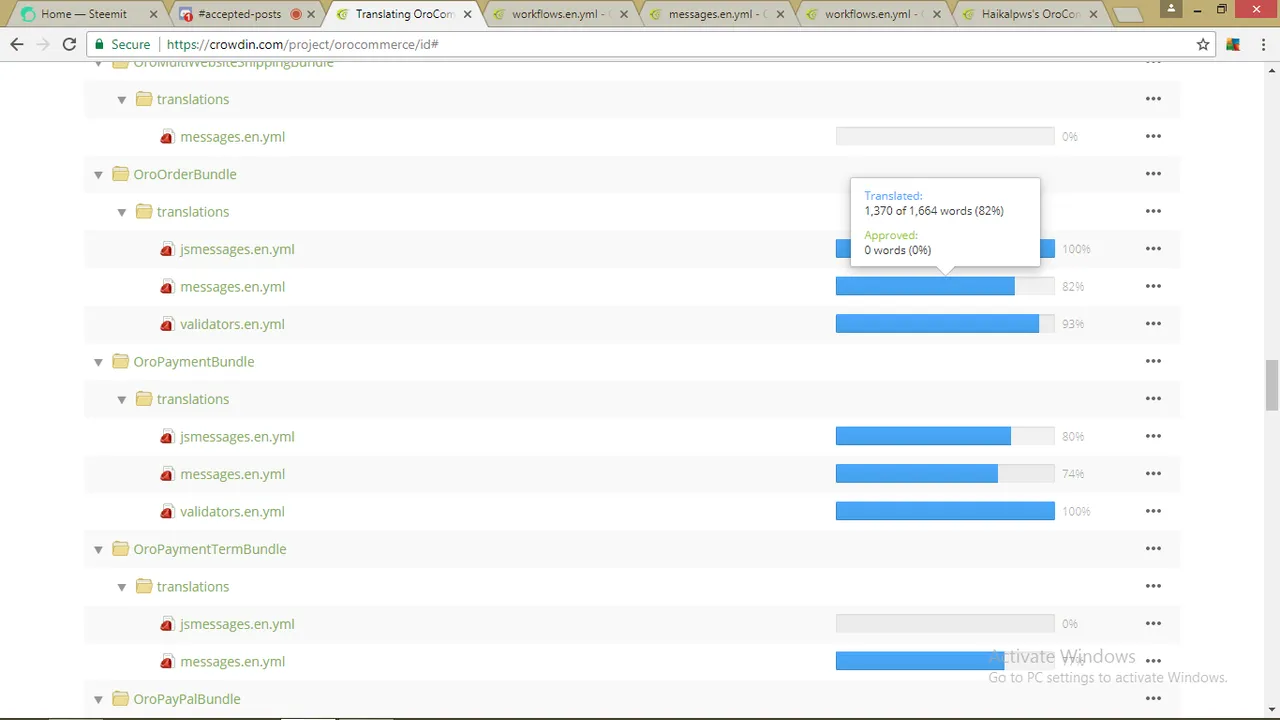Click the address bar URL
Image resolution: width=1280 pixels, height=720 pixels.
(302, 44)
